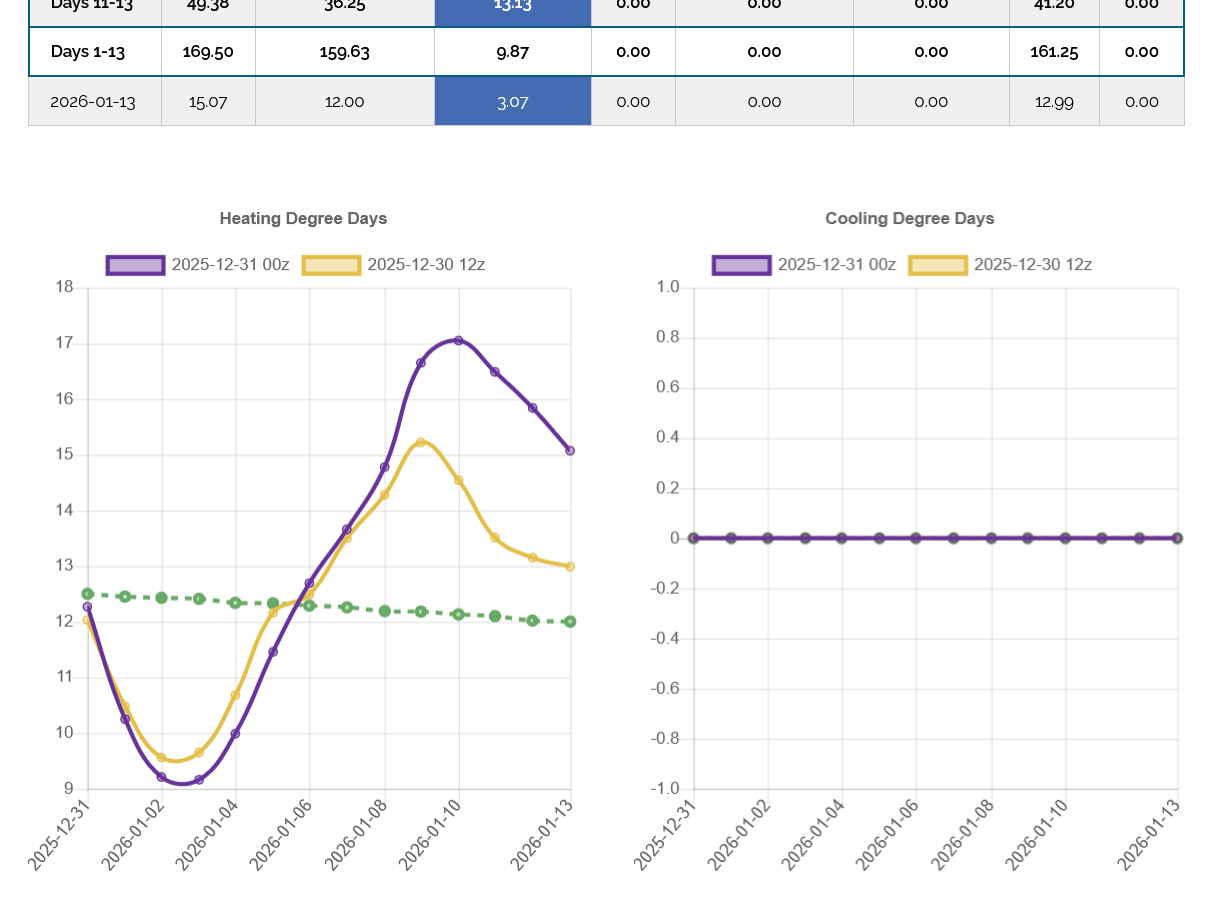
Task: Click purple legend swatch in Heating Degree Days
Action: pos(135,265)
